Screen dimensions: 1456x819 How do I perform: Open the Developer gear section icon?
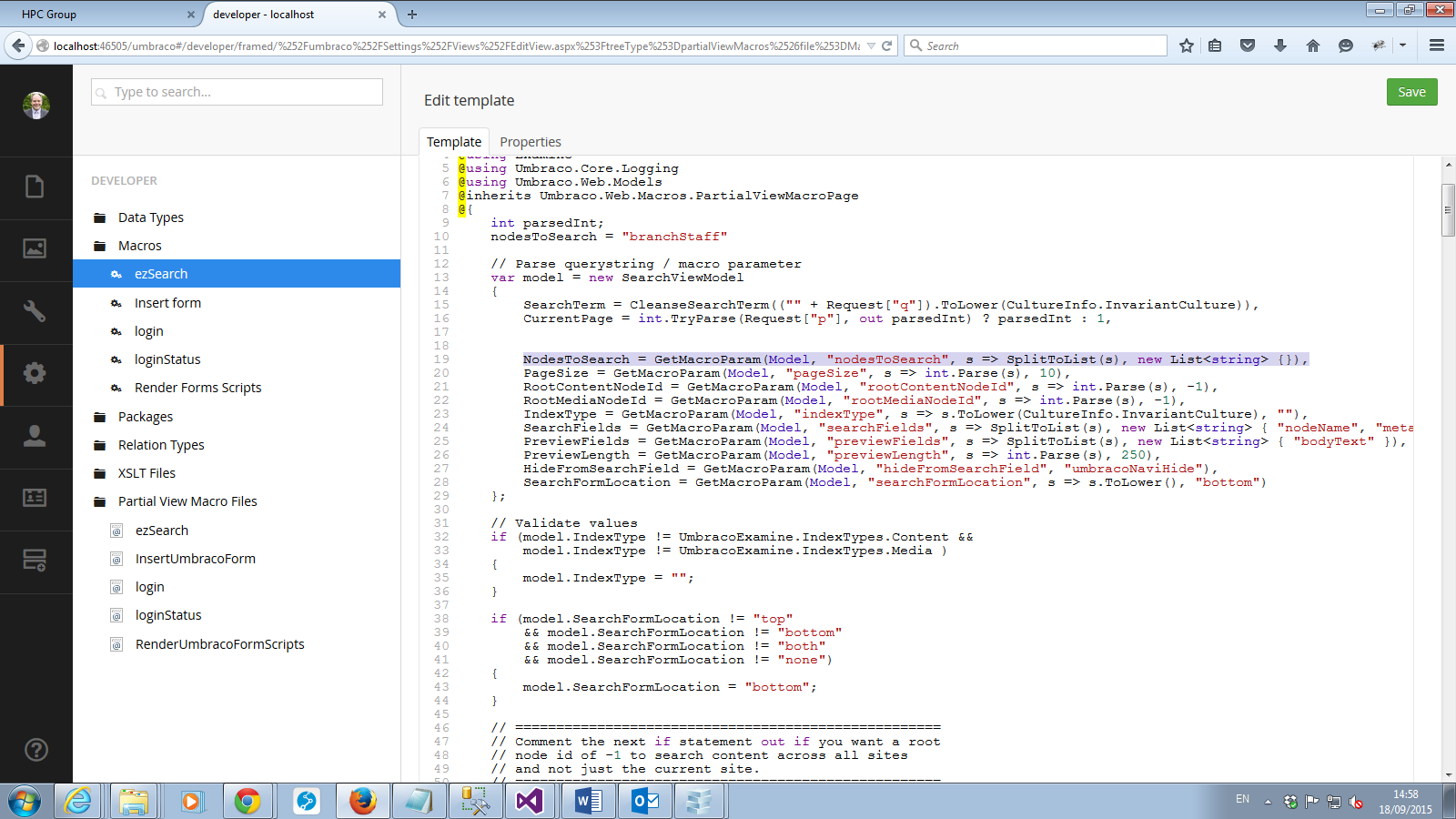[35, 372]
